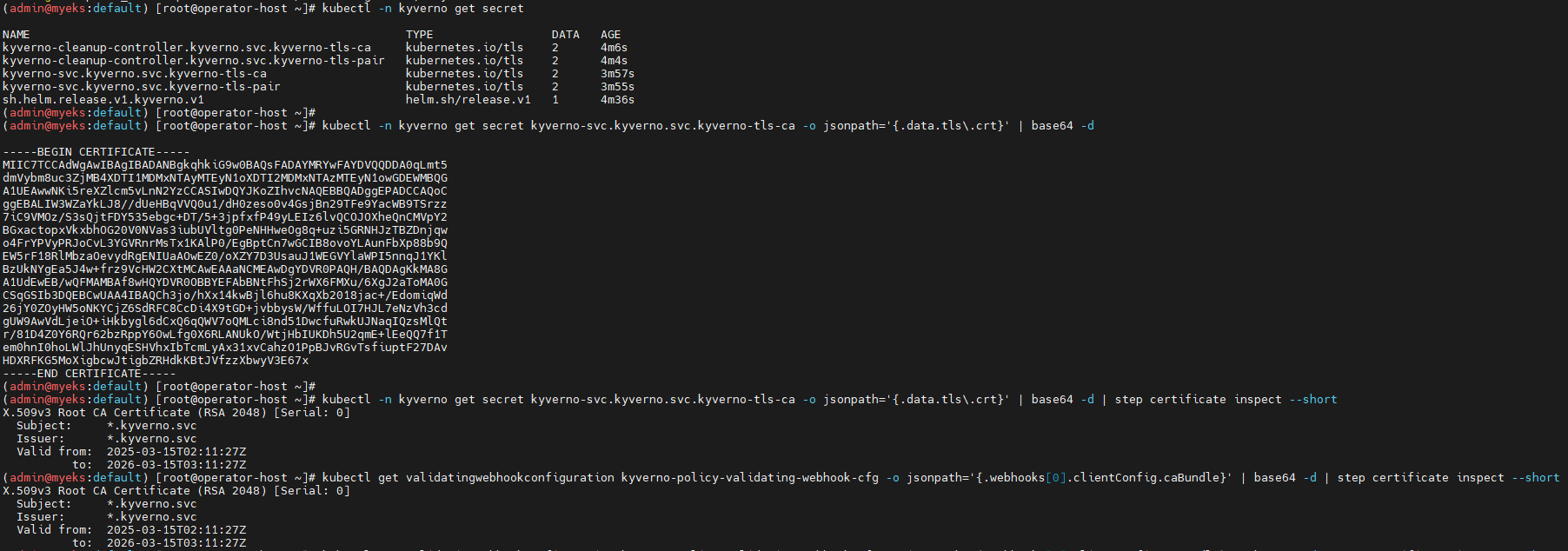Viewport: 1568px width, 551px height.
Task: Click Subject line in first certificate output
Action: pyautogui.click(x=107, y=426)
